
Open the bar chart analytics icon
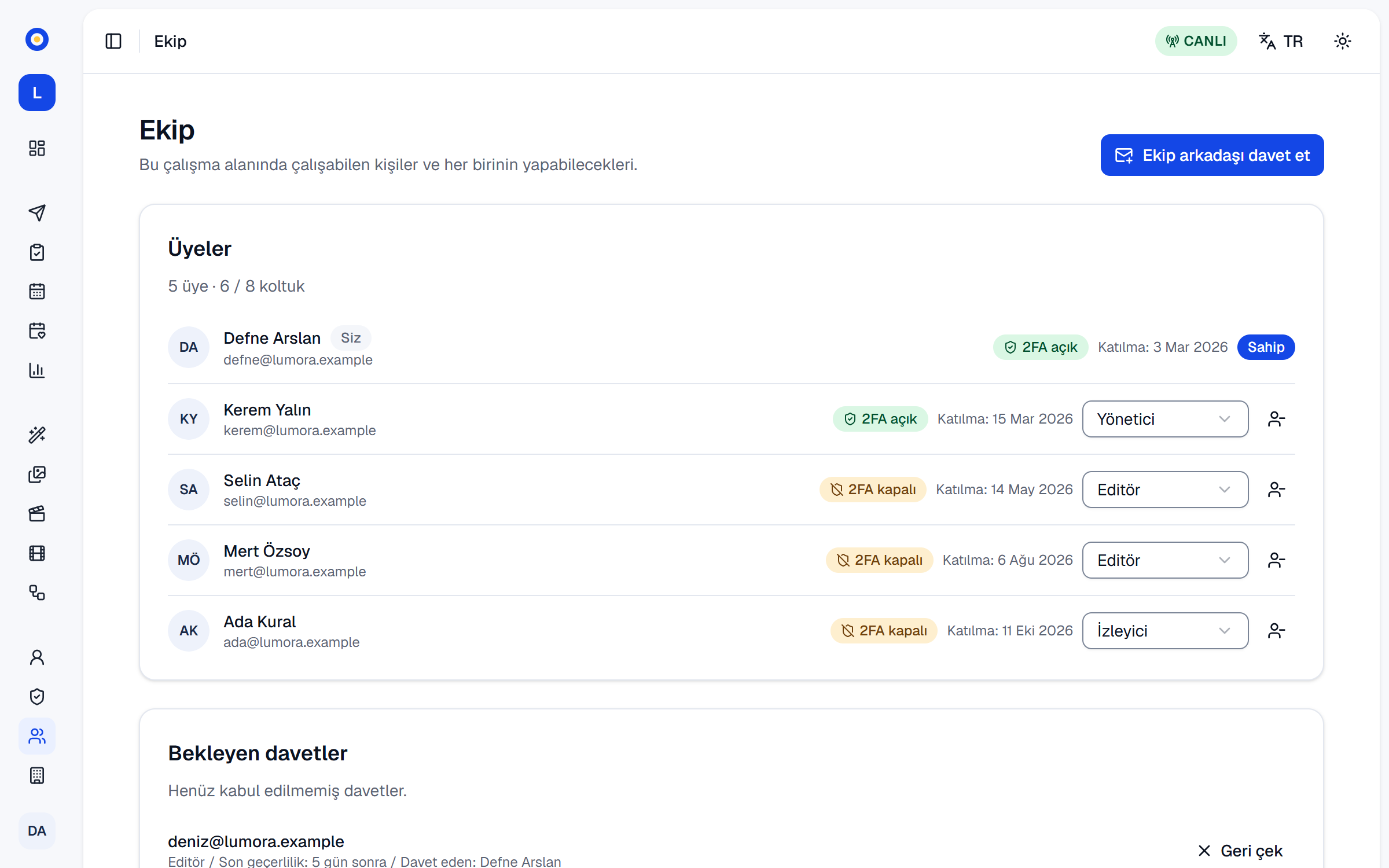pyautogui.click(x=37, y=370)
